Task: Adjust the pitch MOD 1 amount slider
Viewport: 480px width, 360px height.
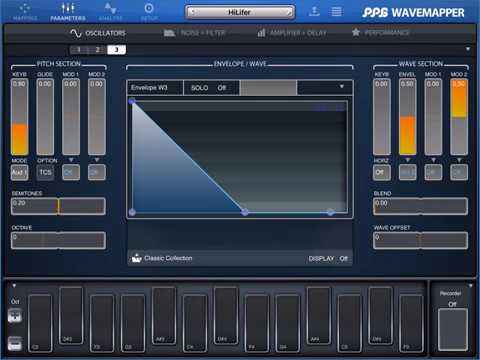Action: [x=71, y=117]
